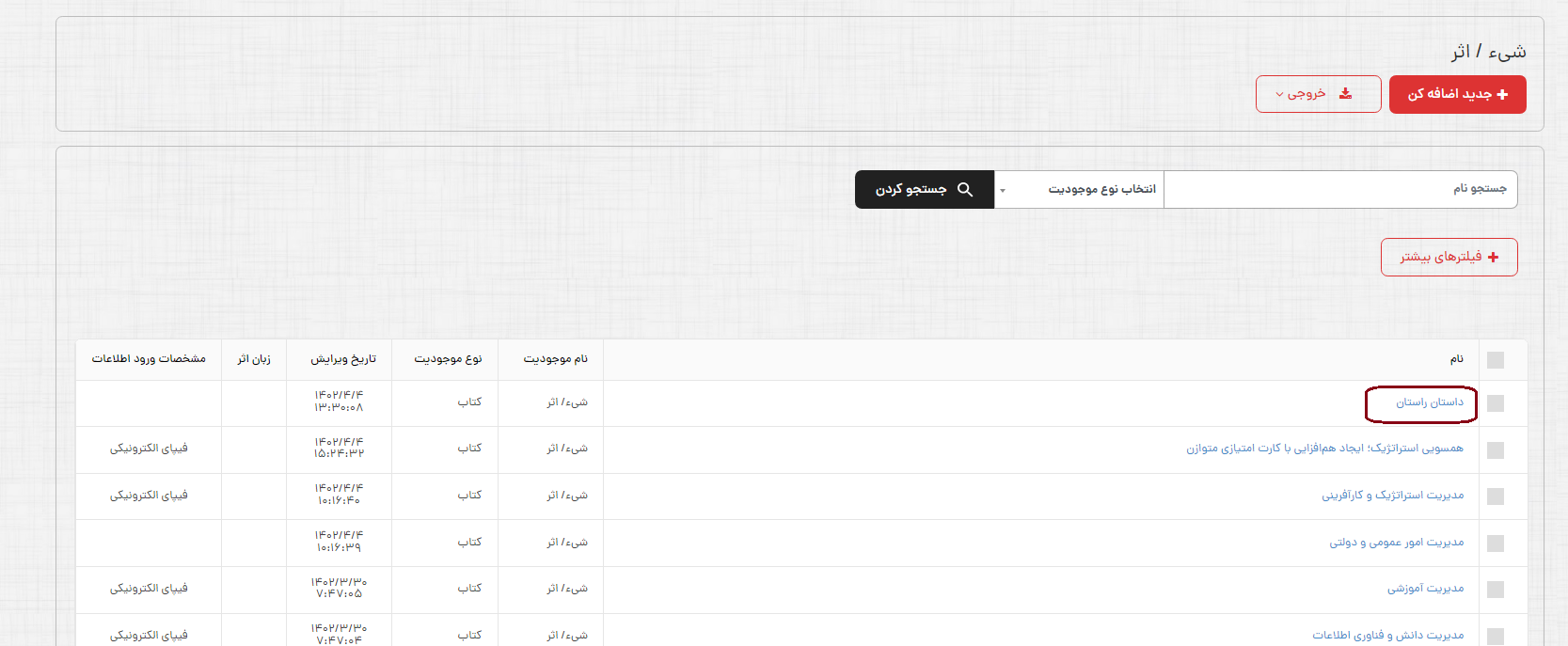Click the magnifier icon on جستجو کردن
This screenshot has width=1568, height=646.
(965, 190)
